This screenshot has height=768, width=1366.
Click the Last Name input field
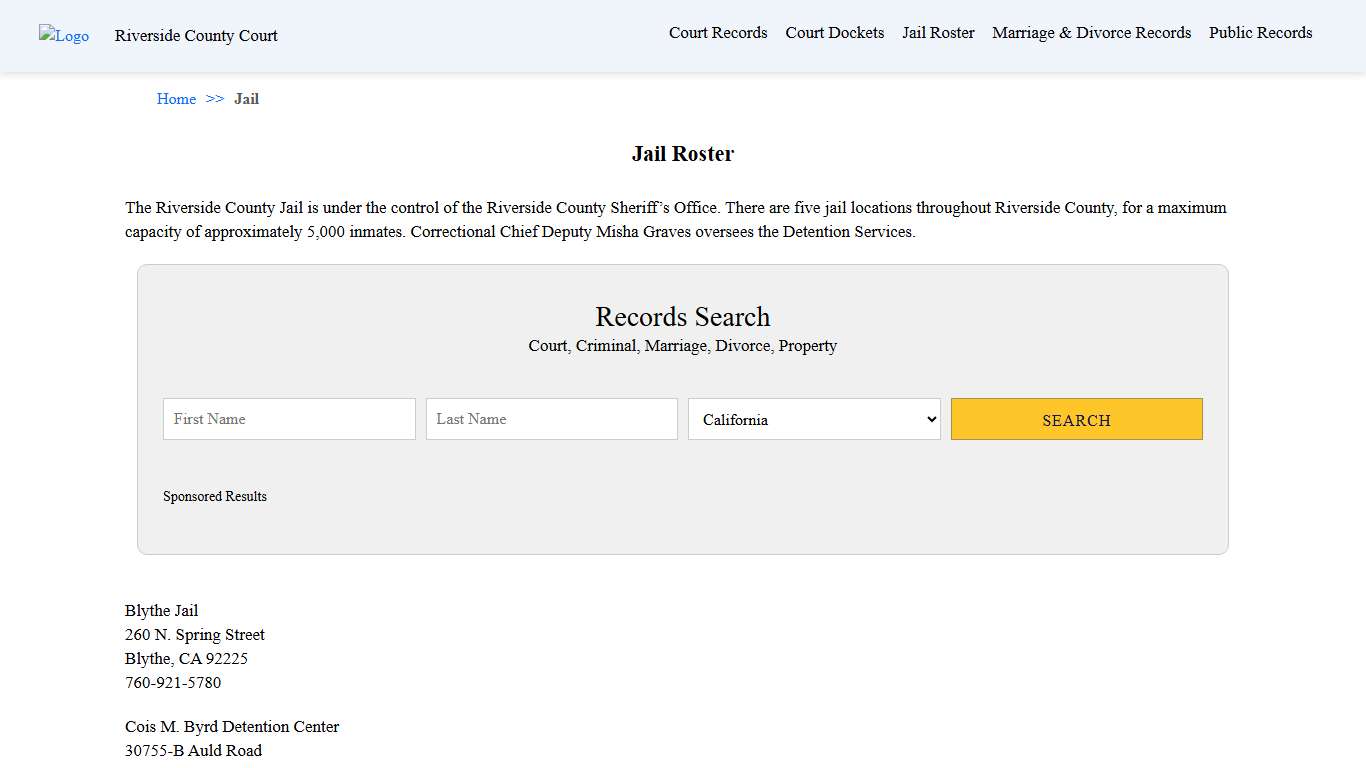pyautogui.click(x=551, y=419)
